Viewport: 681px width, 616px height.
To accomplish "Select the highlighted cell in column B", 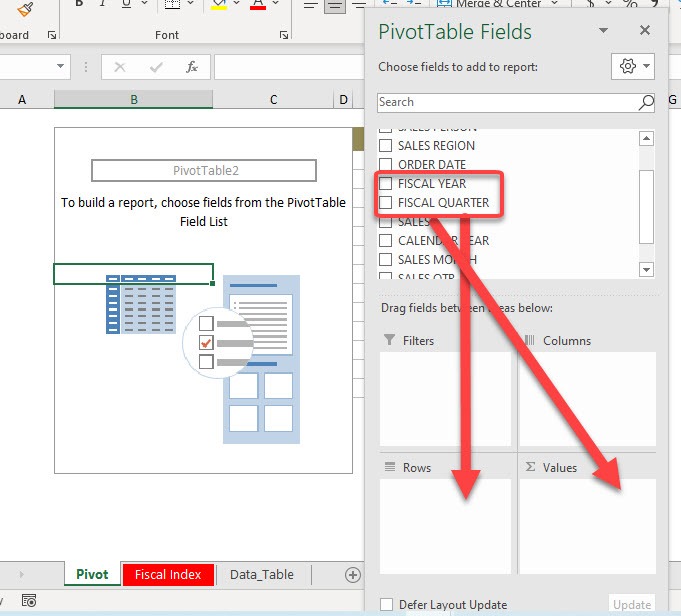I will (133, 274).
